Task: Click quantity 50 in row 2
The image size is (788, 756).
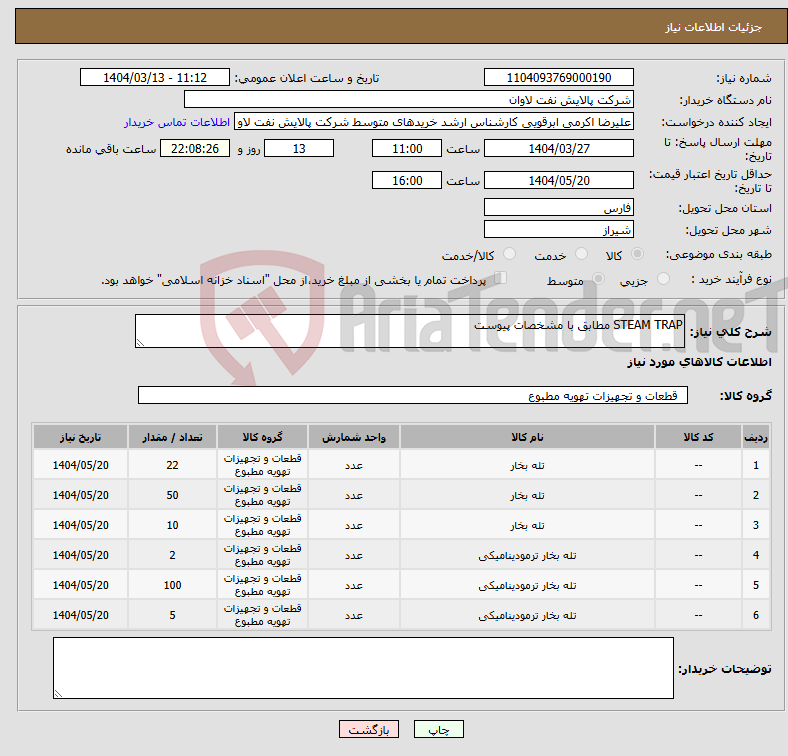Action: pos(172,496)
